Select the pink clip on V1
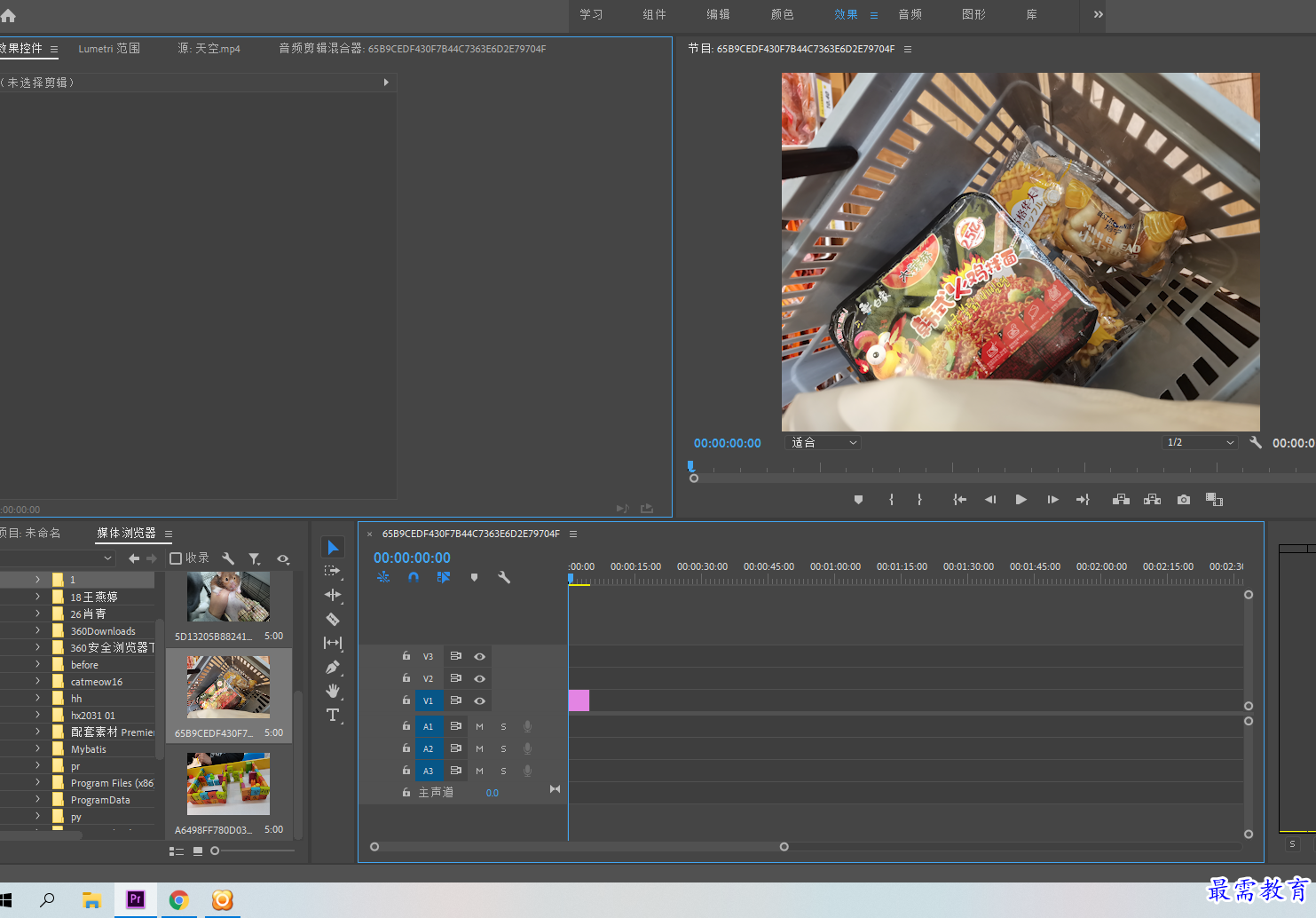 (x=579, y=700)
